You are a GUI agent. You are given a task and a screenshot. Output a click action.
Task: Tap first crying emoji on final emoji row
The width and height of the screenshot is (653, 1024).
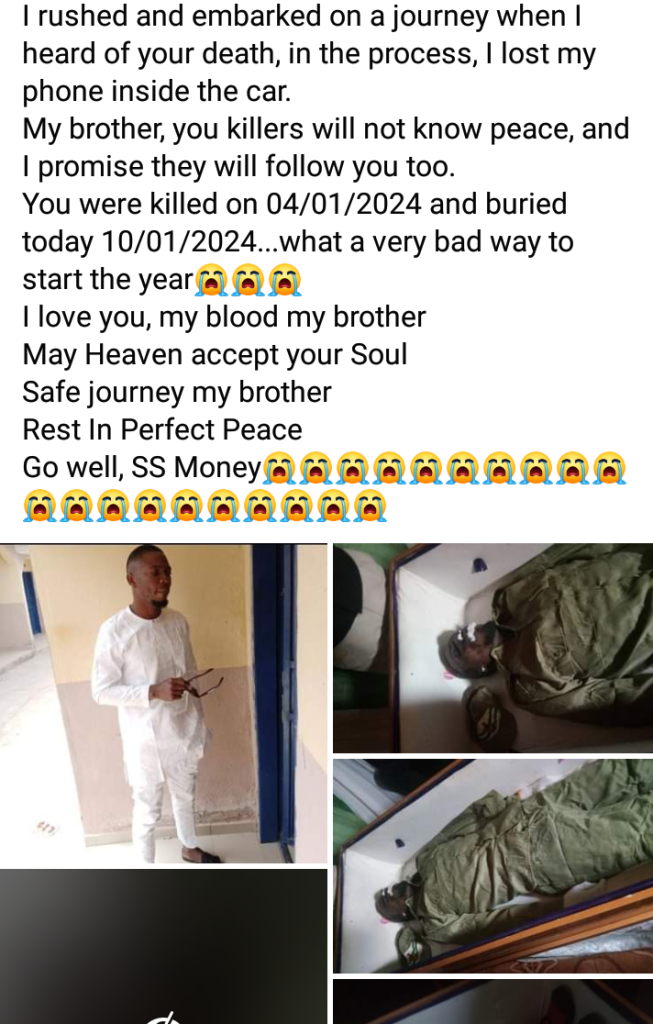(x=40, y=507)
